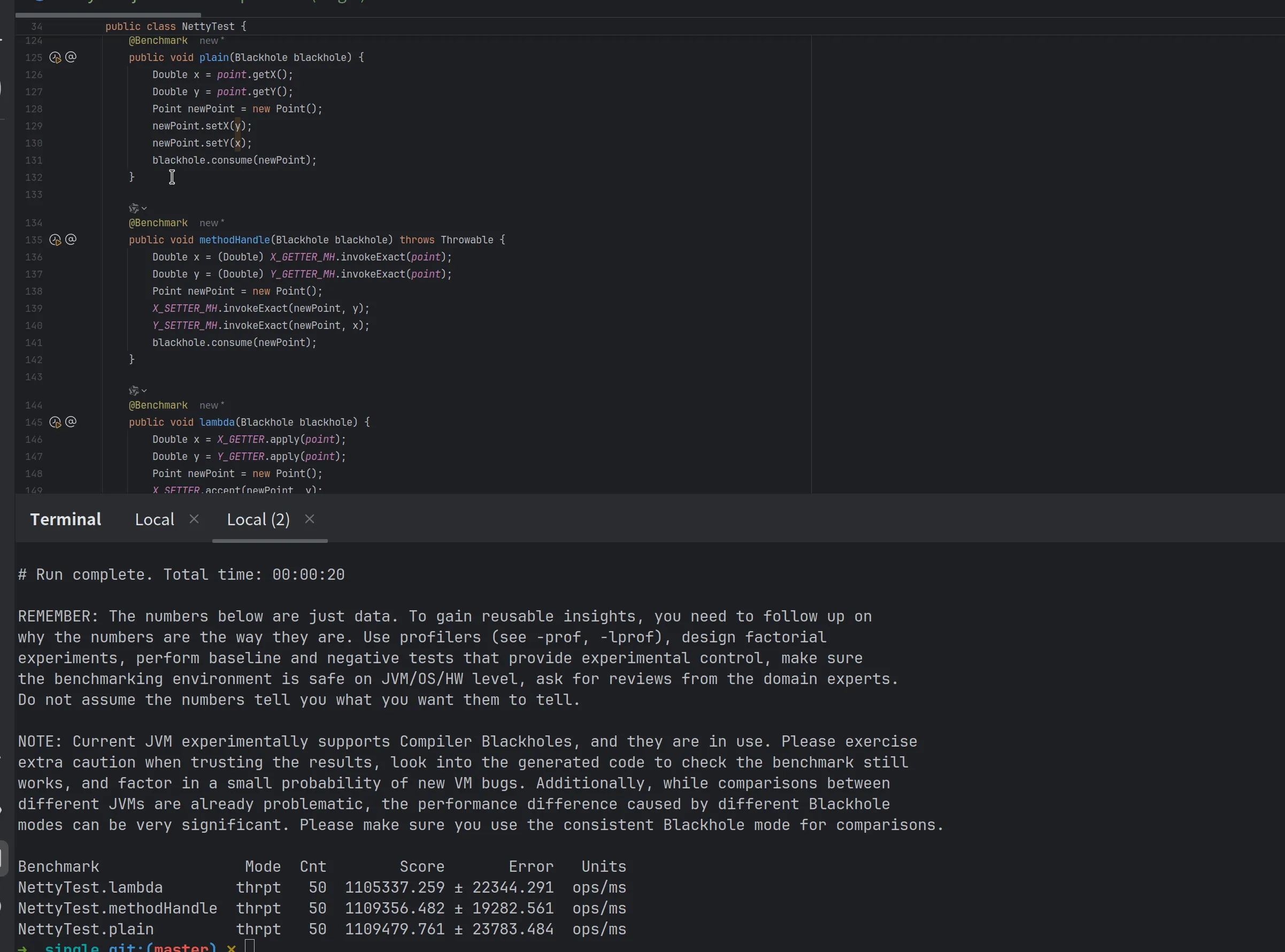Click the methodHandle method name in declaration
The height and width of the screenshot is (952, 1285).
(x=235, y=240)
